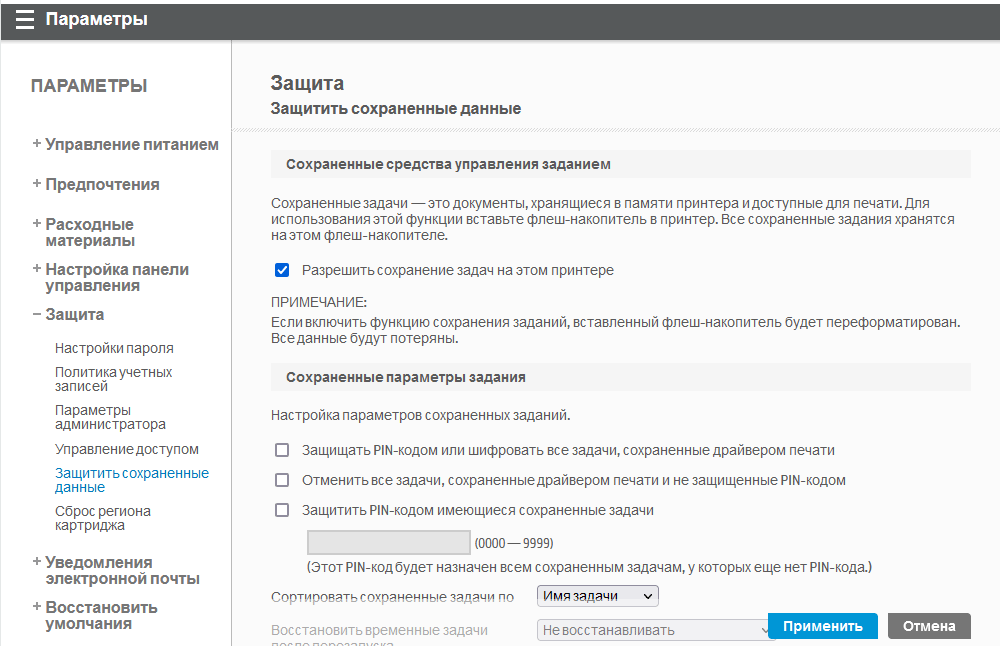Select Управление доступом menu item
Image resolution: width=1000 pixels, height=646 pixels.
pos(127,449)
